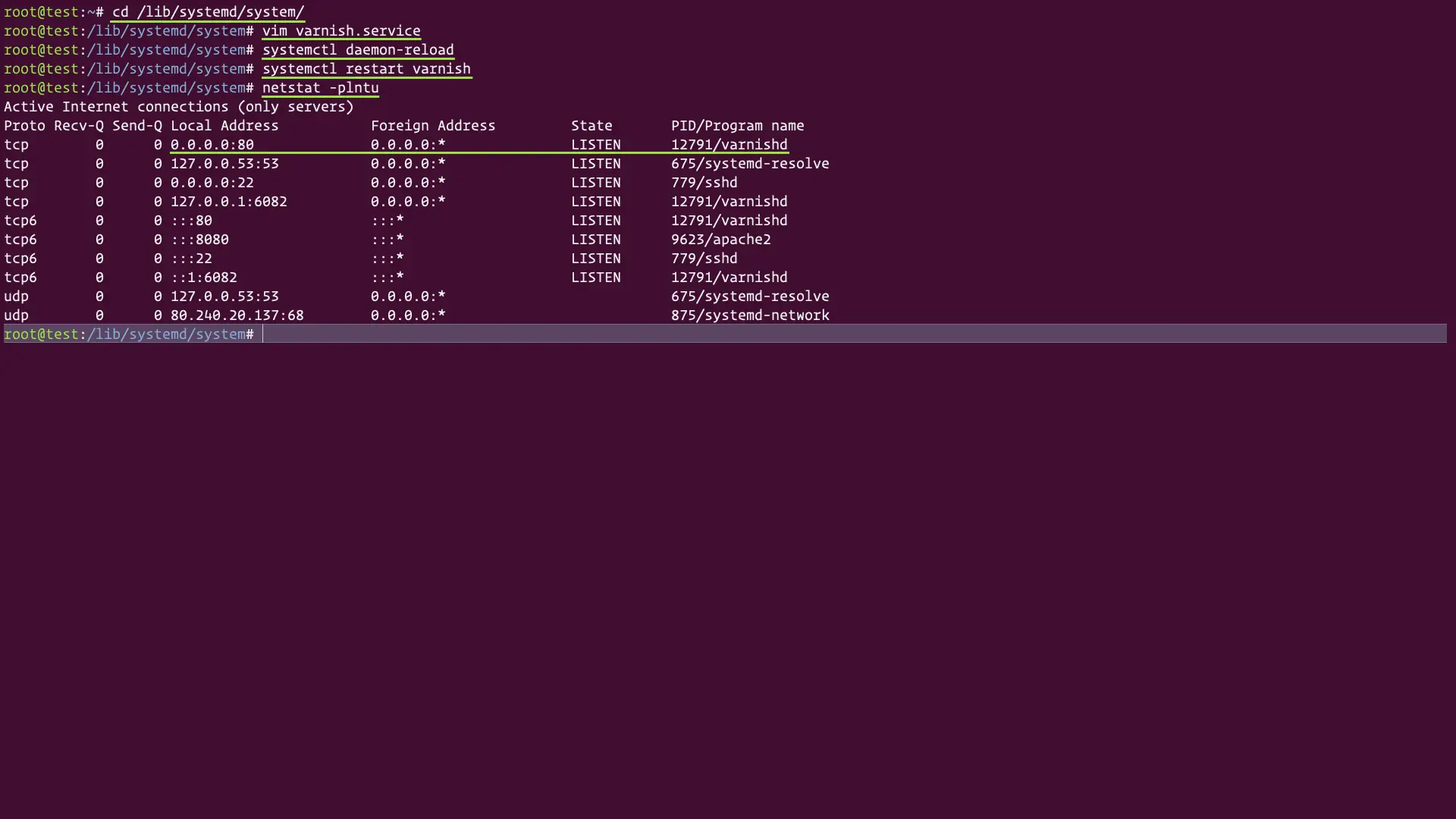Click the 'PID/Program name' column header
This screenshot has width=1456, height=819.
(x=738, y=126)
